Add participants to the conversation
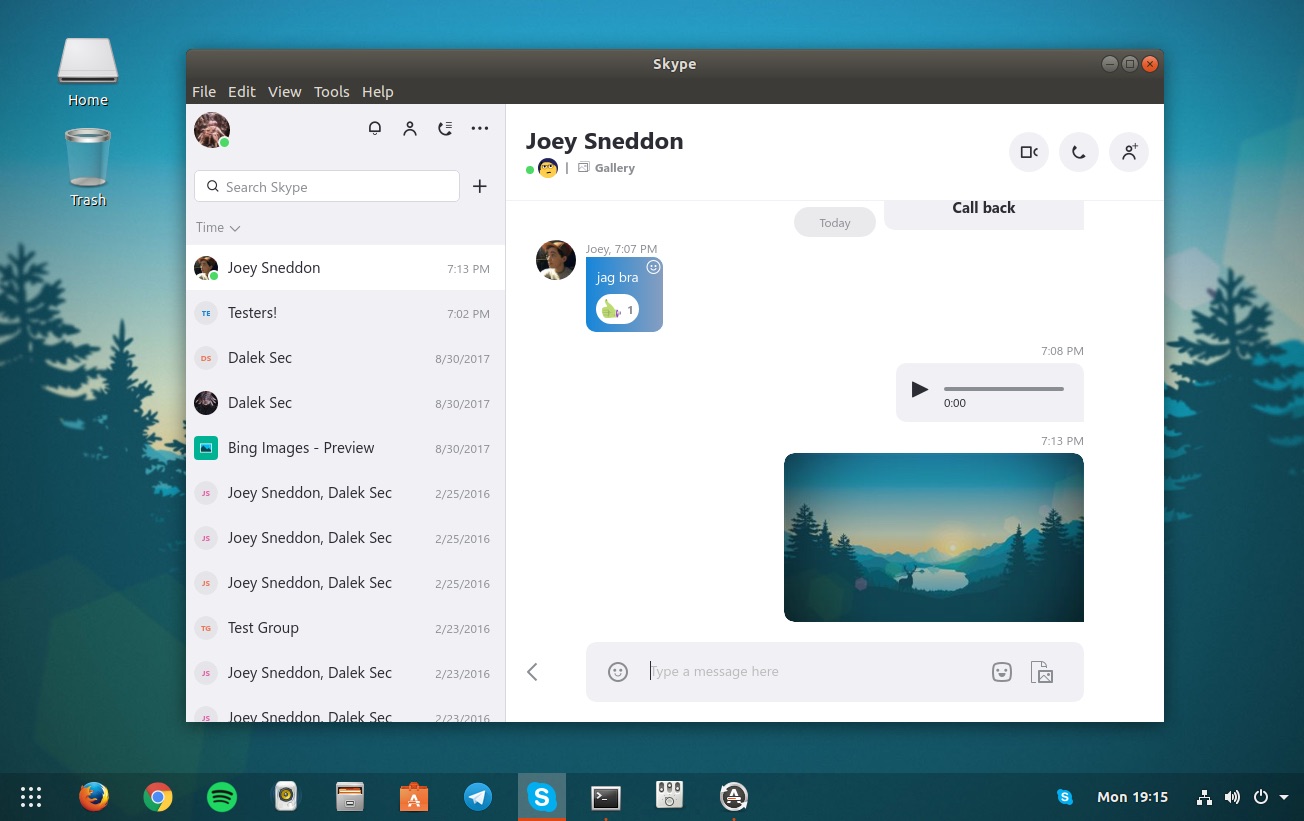 (1128, 151)
